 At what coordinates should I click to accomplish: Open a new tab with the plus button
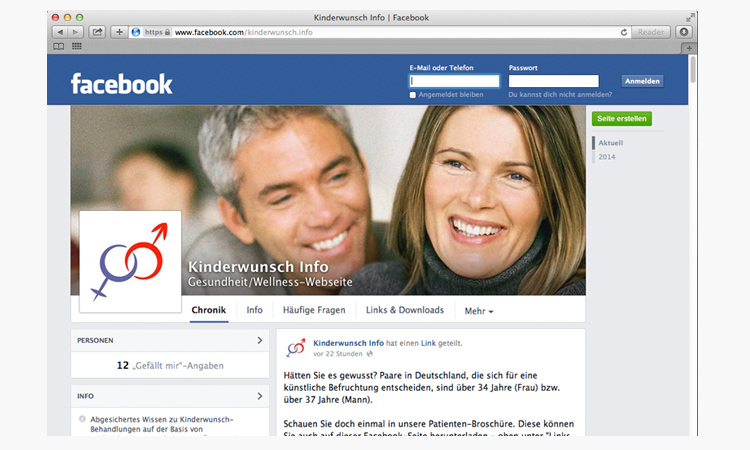(689, 48)
